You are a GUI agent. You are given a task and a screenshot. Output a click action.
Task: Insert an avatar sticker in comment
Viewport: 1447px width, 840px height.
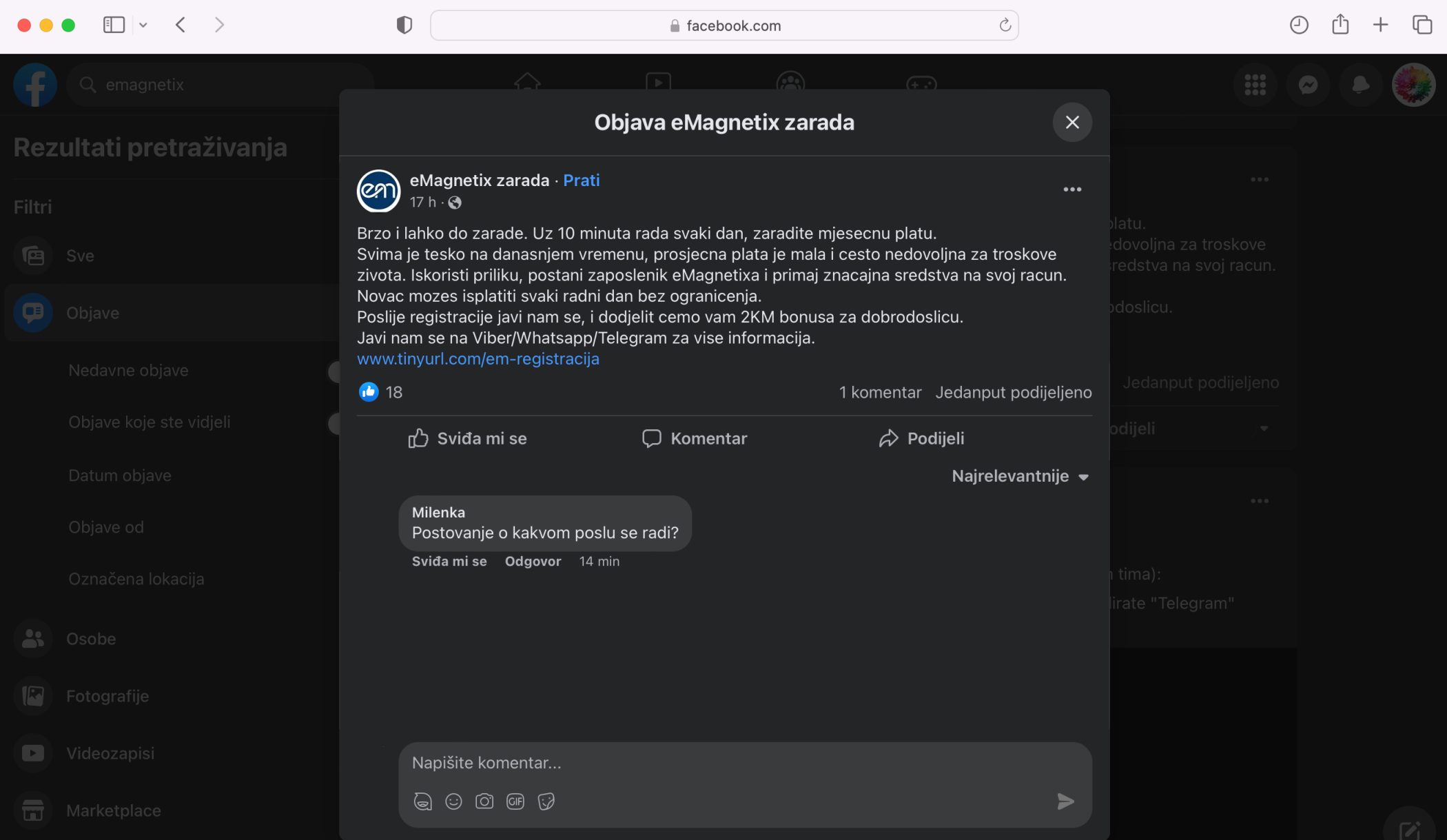[x=422, y=801]
